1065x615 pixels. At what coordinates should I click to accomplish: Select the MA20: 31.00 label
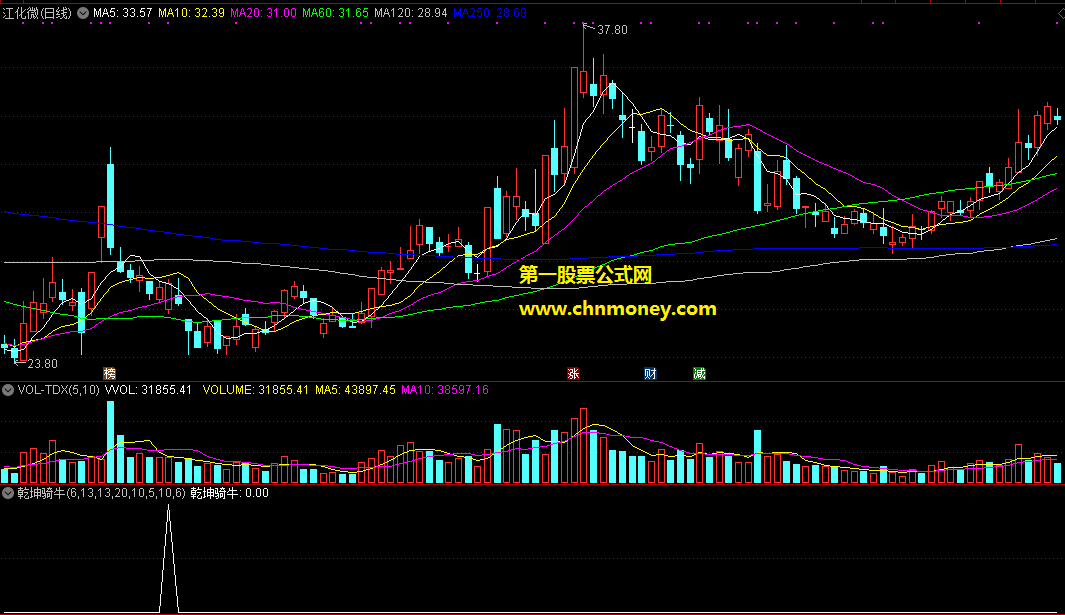263,13
